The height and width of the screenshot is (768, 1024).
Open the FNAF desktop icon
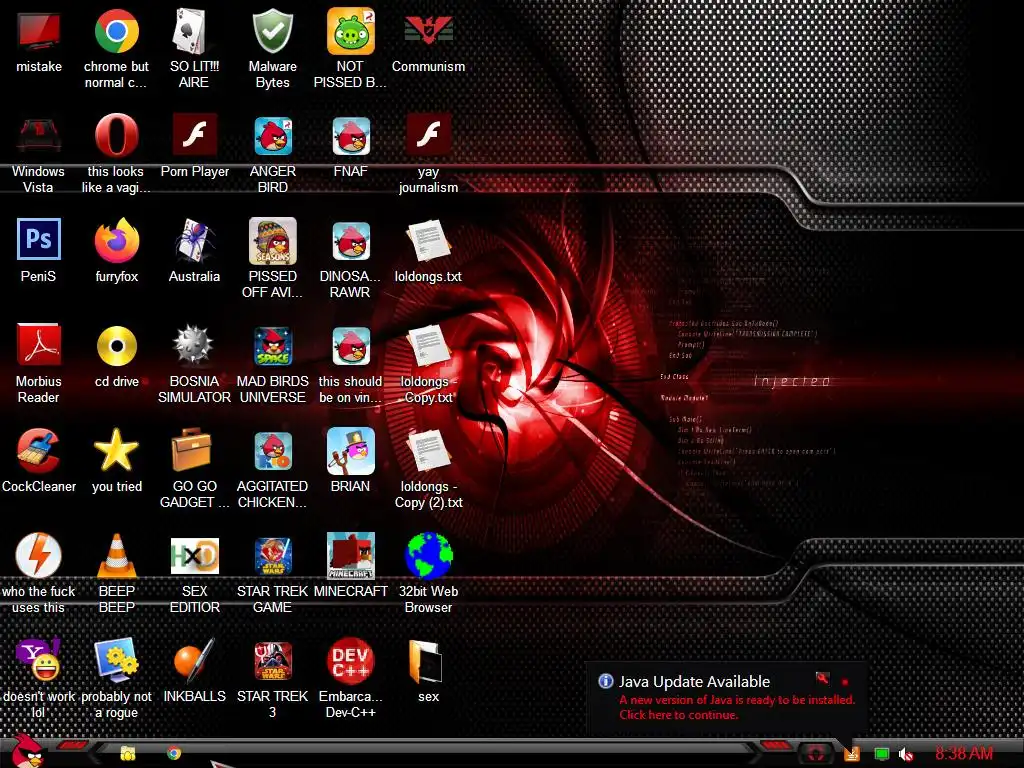click(350, 136)
